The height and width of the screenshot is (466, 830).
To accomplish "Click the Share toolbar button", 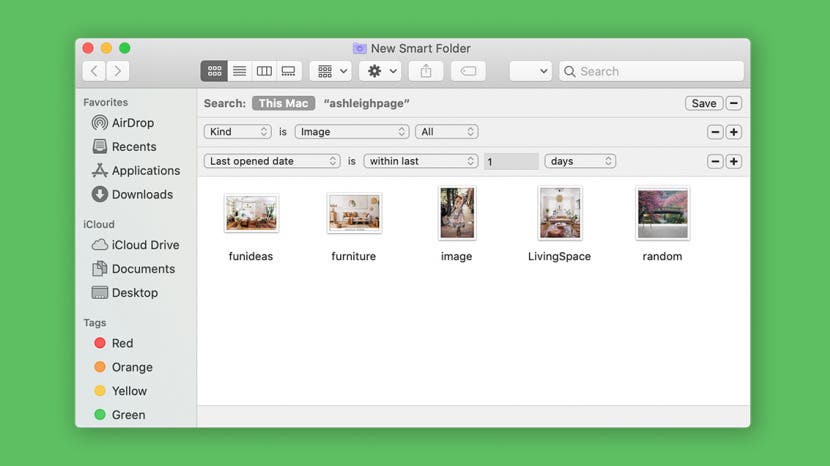I will 426,71.
